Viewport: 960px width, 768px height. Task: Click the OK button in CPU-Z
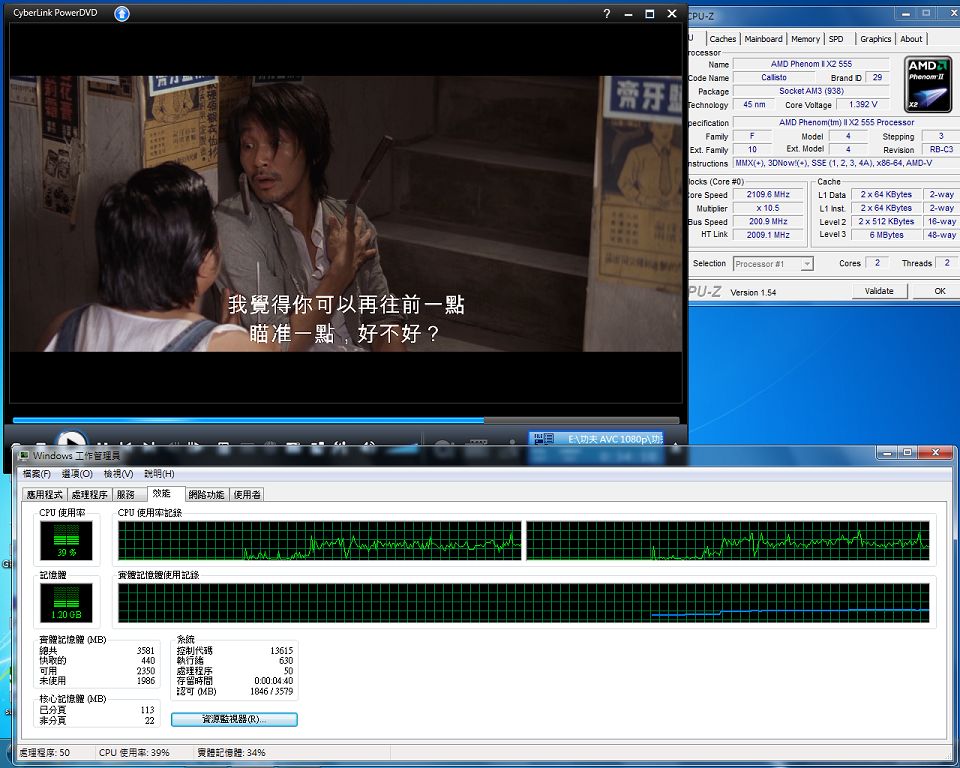point(940,292)
